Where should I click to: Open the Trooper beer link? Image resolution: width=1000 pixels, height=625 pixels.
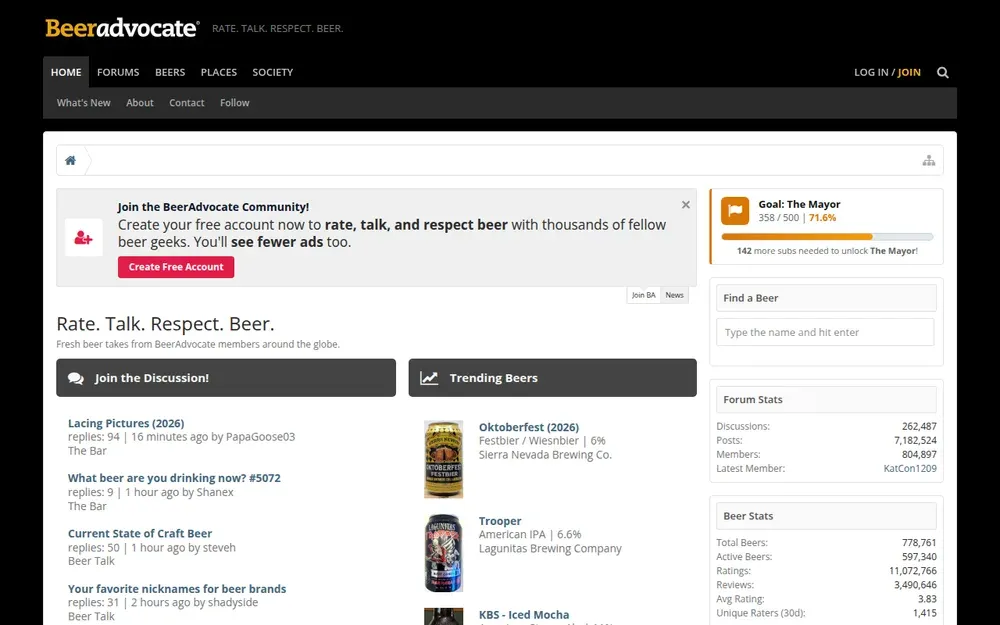click(x=500, y=521)
